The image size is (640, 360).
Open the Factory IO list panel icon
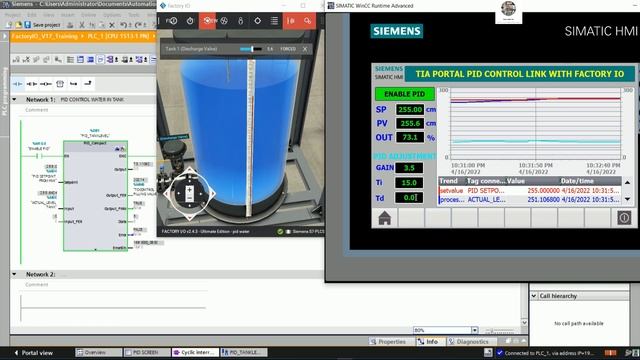point(274,20)
